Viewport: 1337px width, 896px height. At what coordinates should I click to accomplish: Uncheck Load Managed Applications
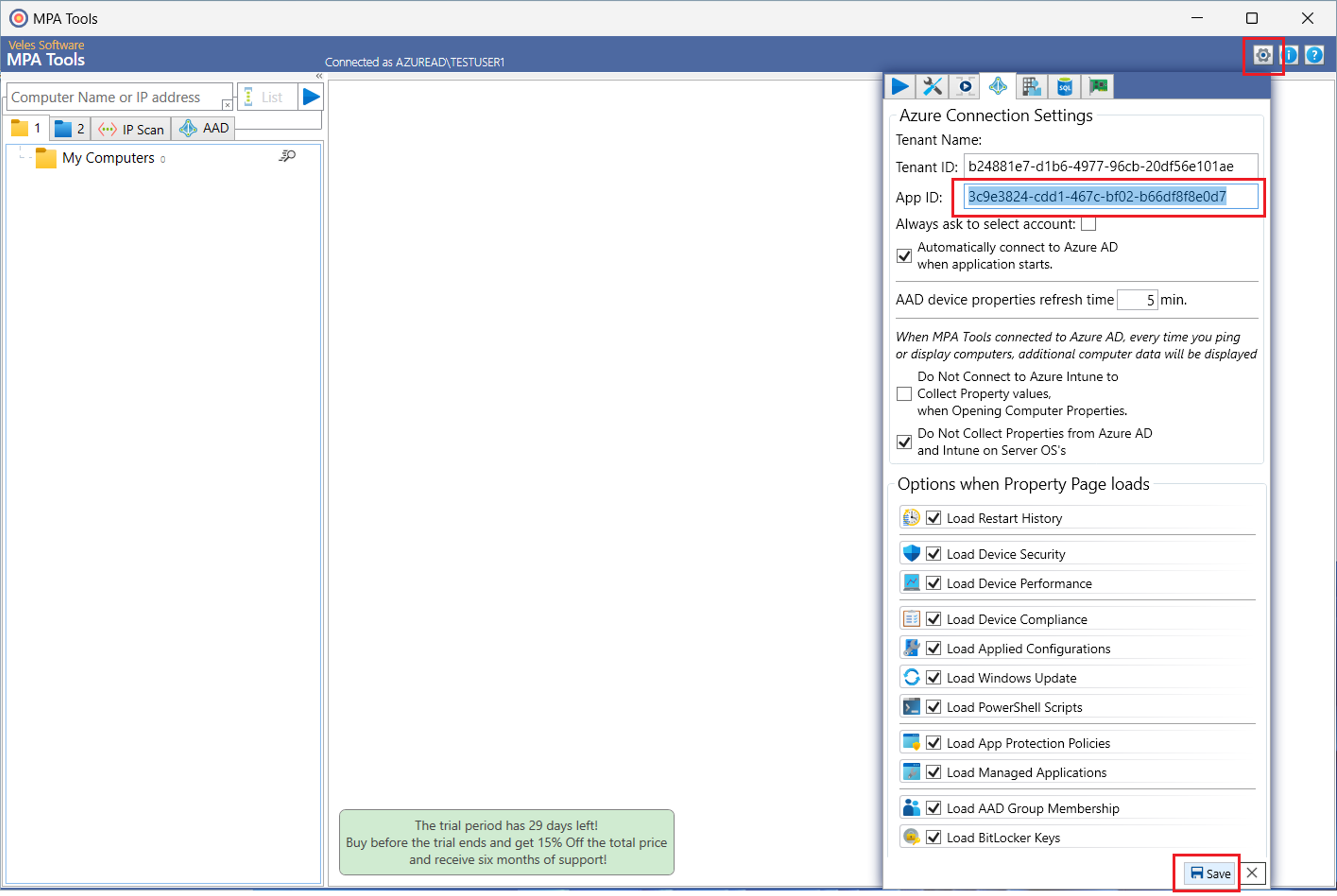click(x=933, y=772)
